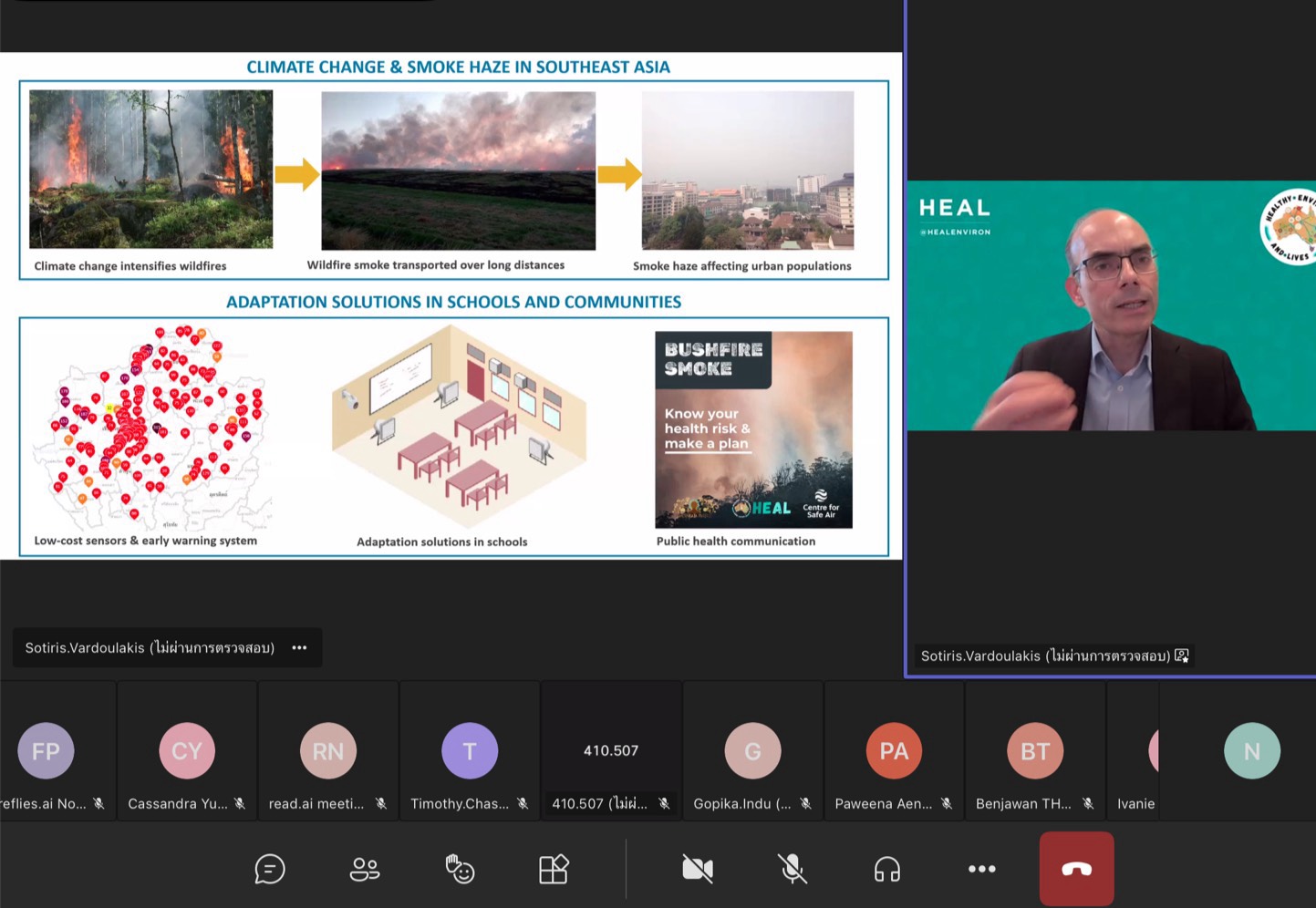1316x908 pixels.
Task: Click the read.ai meeting bot tile
Action: (x=328, y=752)
